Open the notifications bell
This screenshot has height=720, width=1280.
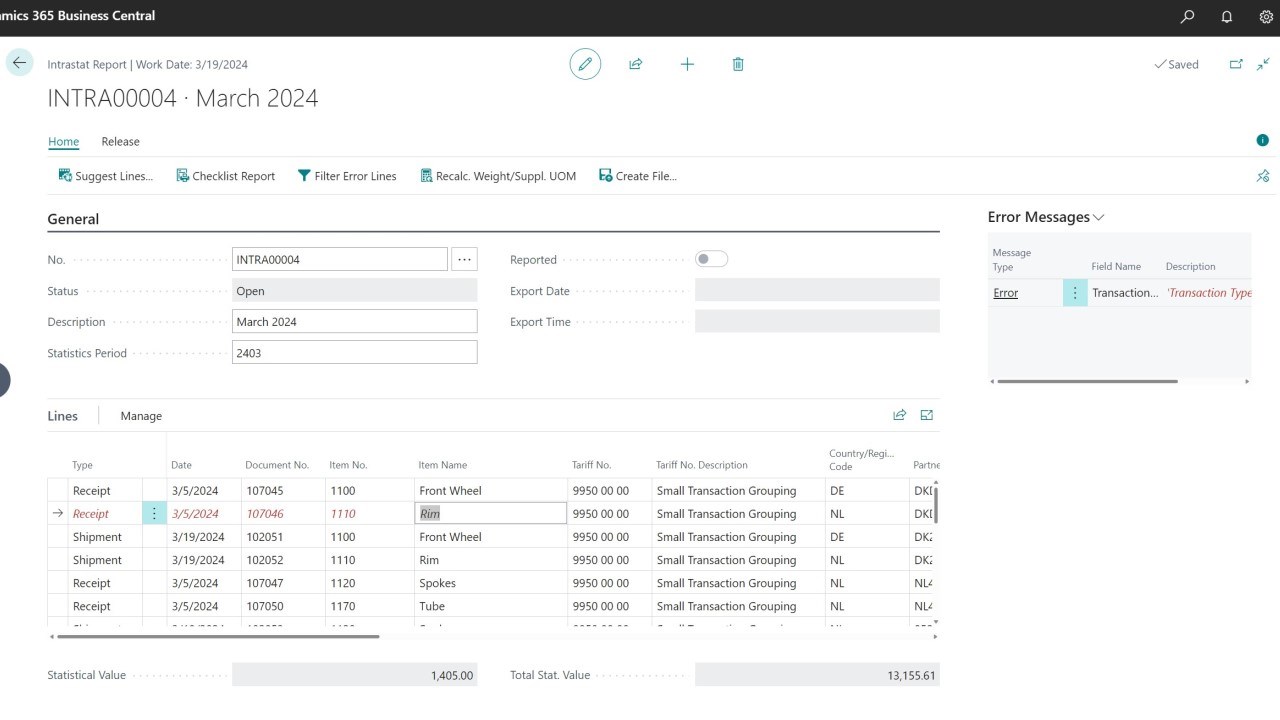1227,17
